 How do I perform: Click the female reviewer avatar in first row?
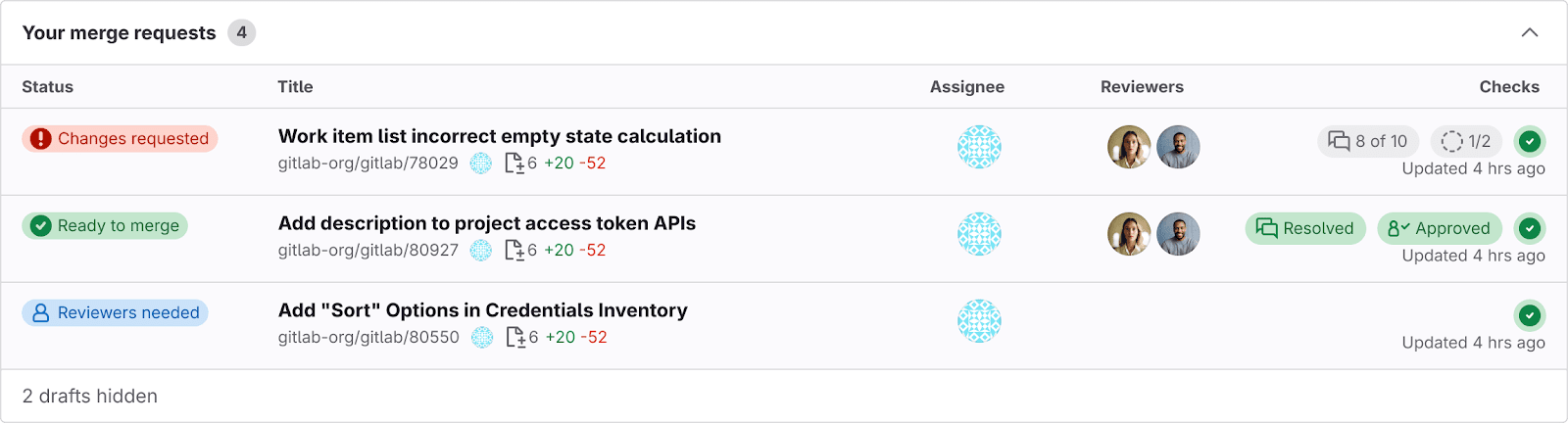[1129, 147]
